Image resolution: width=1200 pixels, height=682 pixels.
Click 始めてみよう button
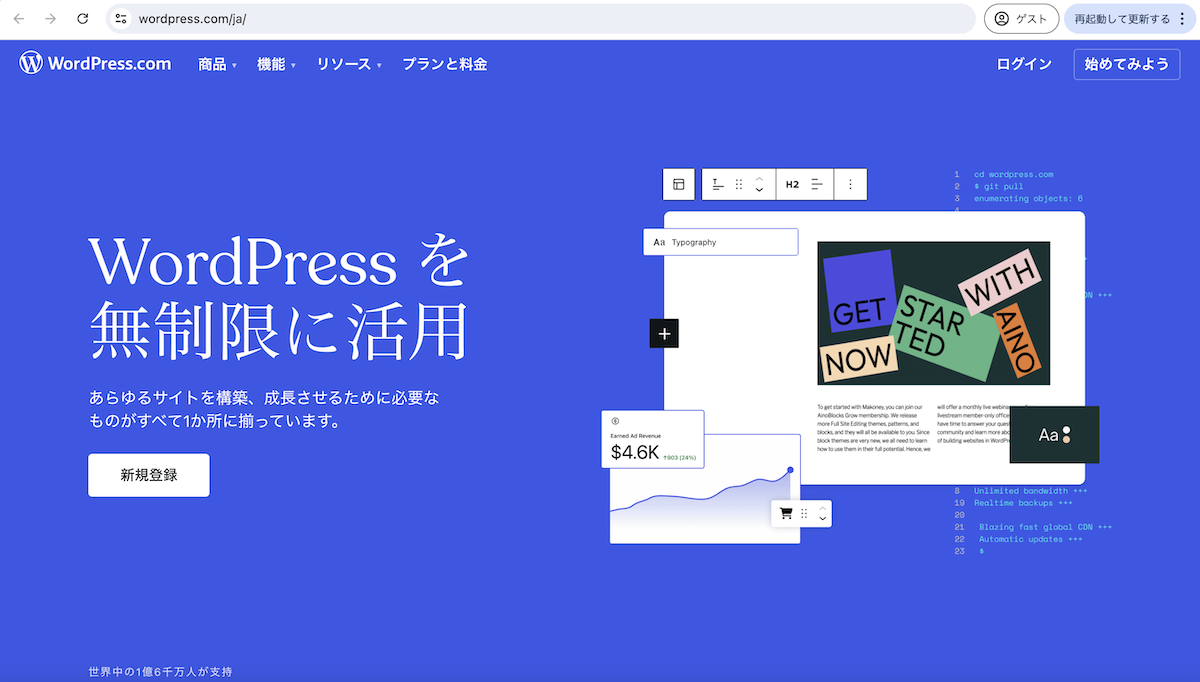(1127, 64)
